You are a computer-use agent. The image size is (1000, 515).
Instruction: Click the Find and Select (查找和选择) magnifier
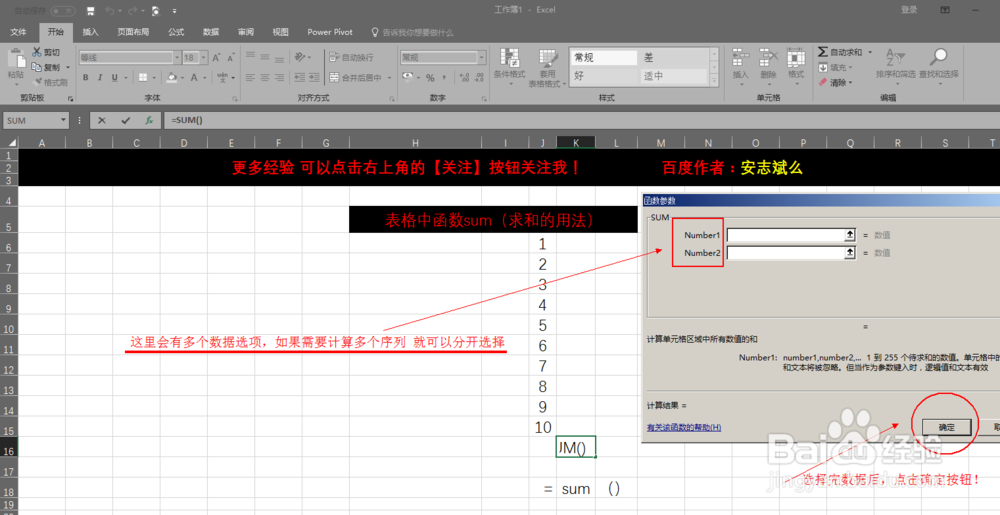point(938,58)
